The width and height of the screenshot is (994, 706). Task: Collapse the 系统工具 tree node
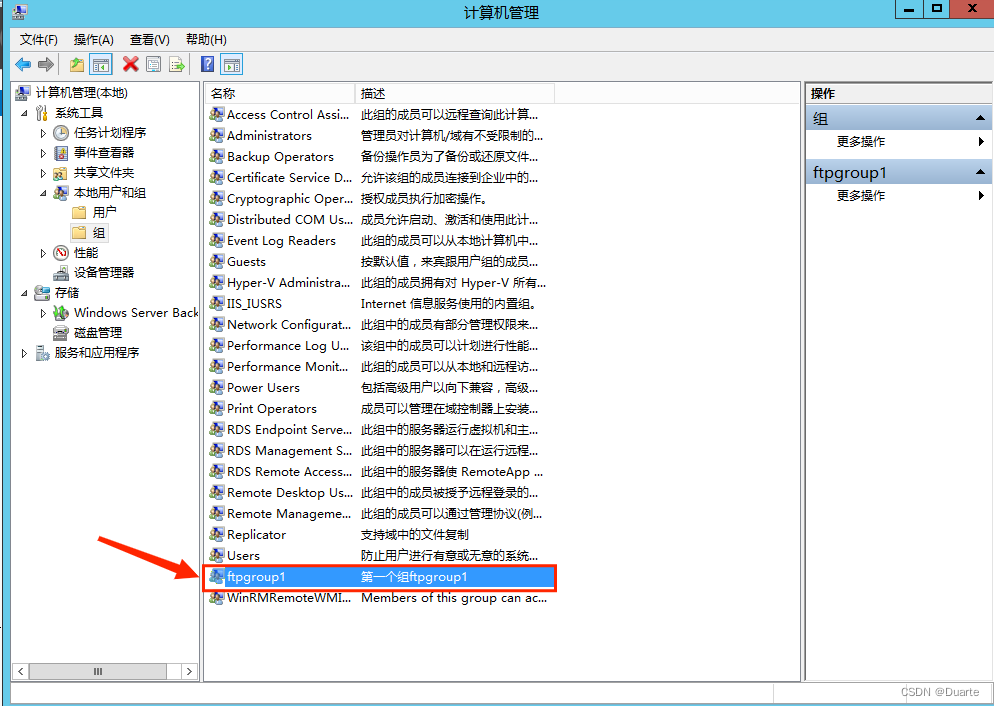pos(25,113)
